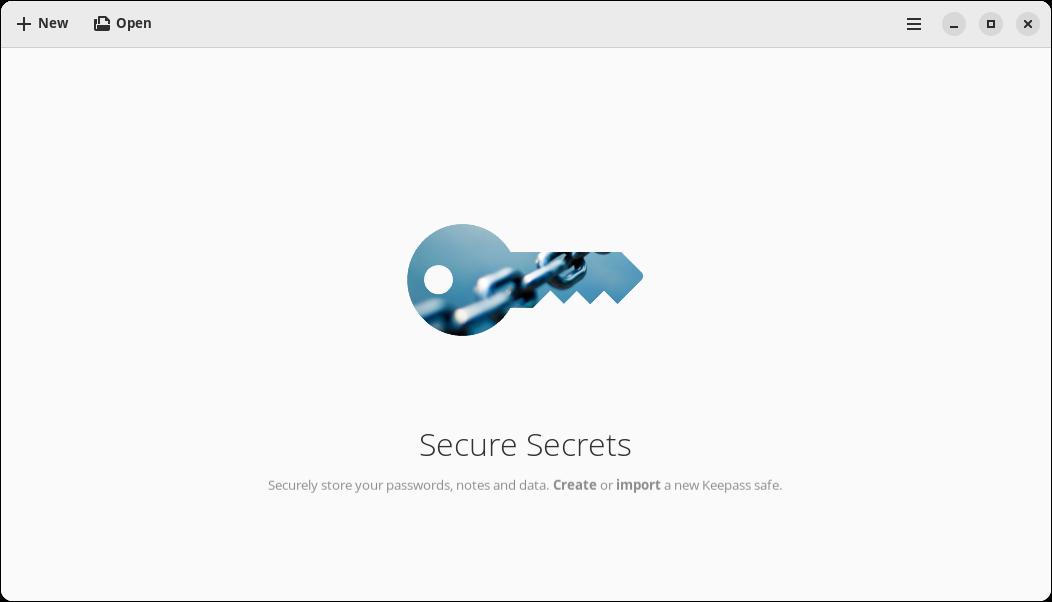Click the jagged teeth of the key

point(584,297)
